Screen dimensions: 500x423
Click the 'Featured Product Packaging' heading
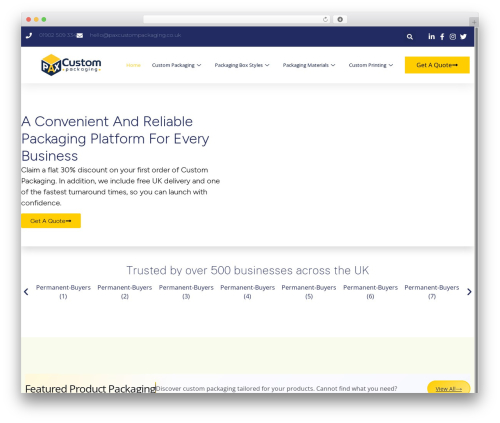[x=90, y=389]
